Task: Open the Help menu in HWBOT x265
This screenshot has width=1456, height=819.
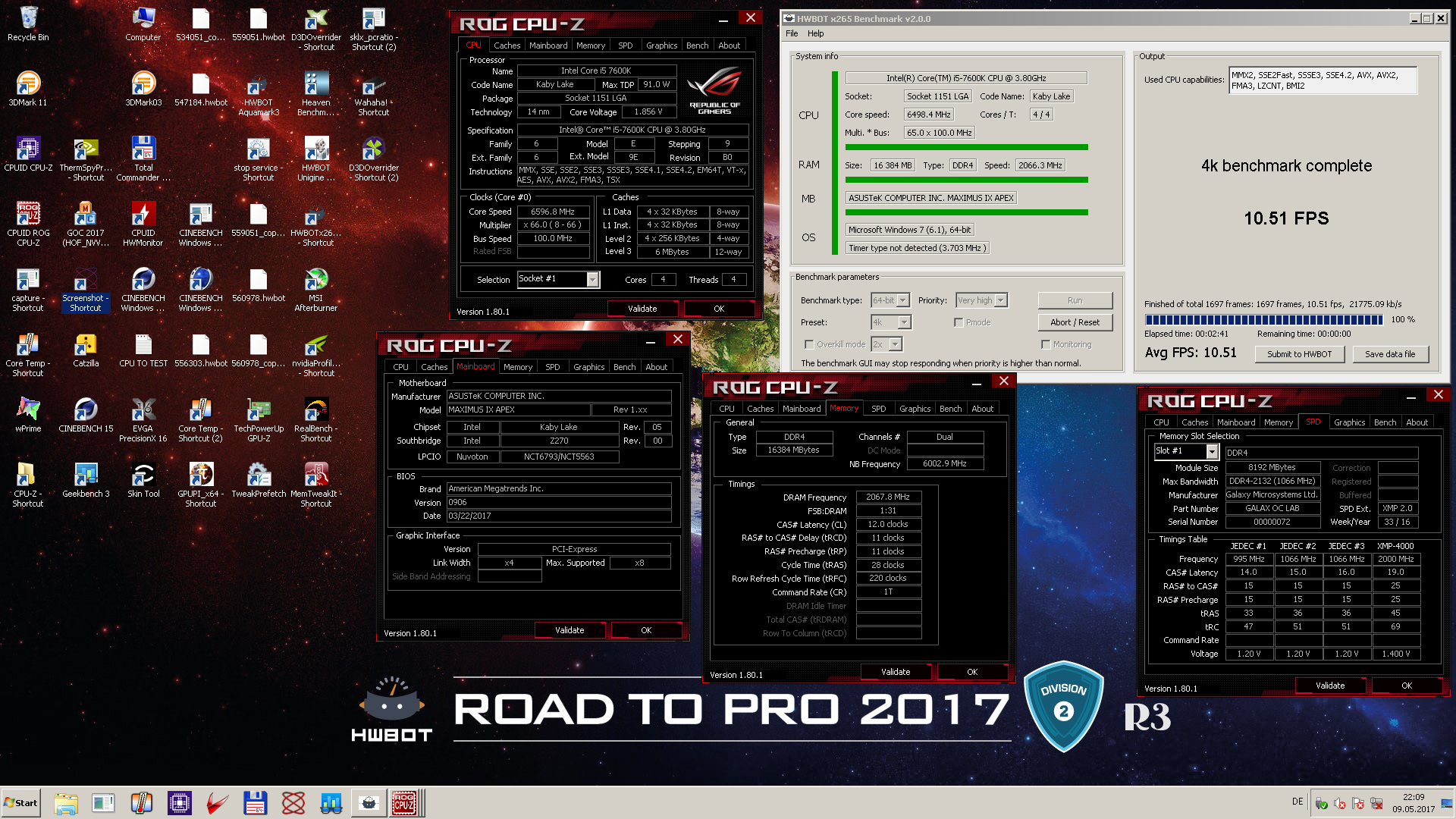Action: point(815,33)
